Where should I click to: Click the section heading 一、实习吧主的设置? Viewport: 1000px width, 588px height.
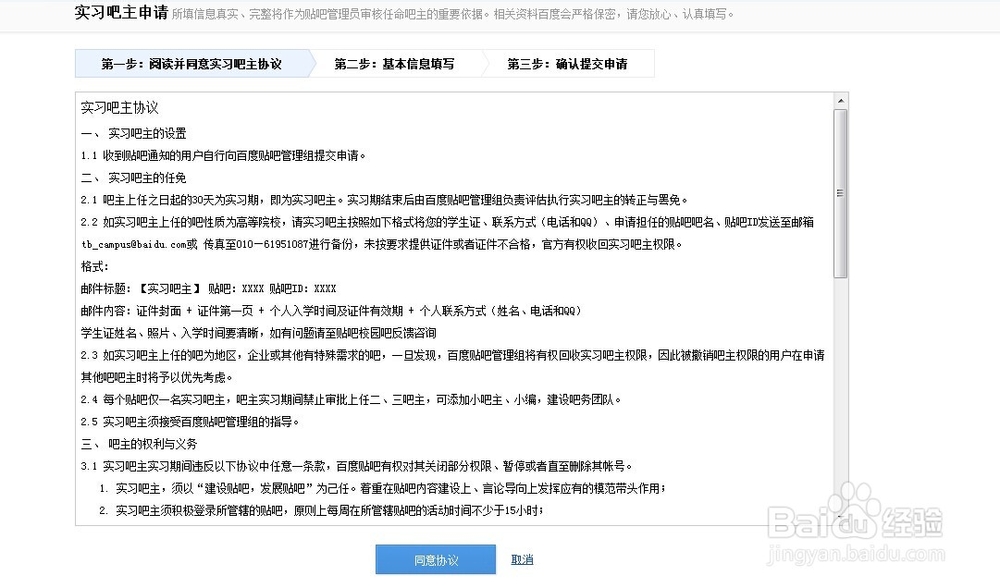tap(133, 133)
